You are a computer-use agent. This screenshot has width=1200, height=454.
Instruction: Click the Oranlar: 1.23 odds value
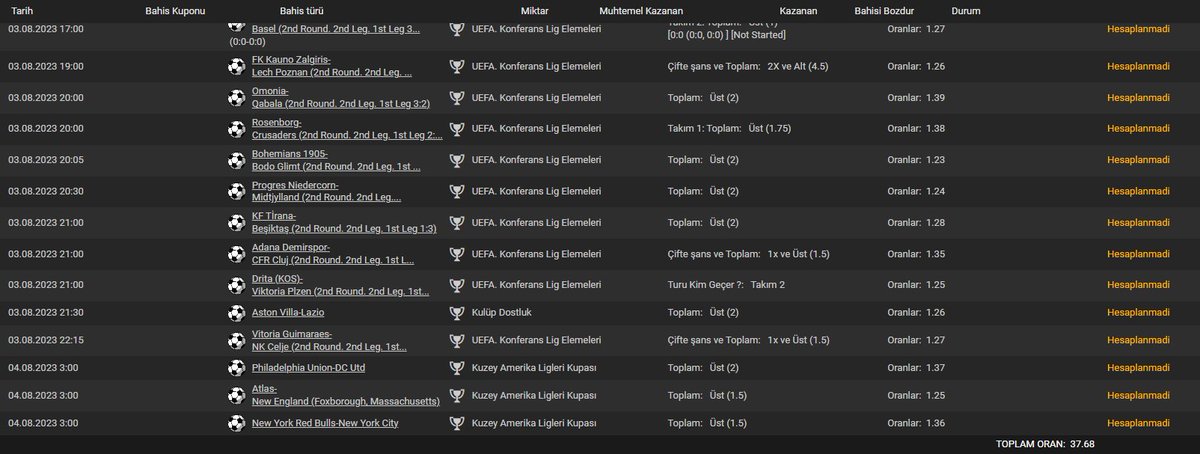(916, 160)
